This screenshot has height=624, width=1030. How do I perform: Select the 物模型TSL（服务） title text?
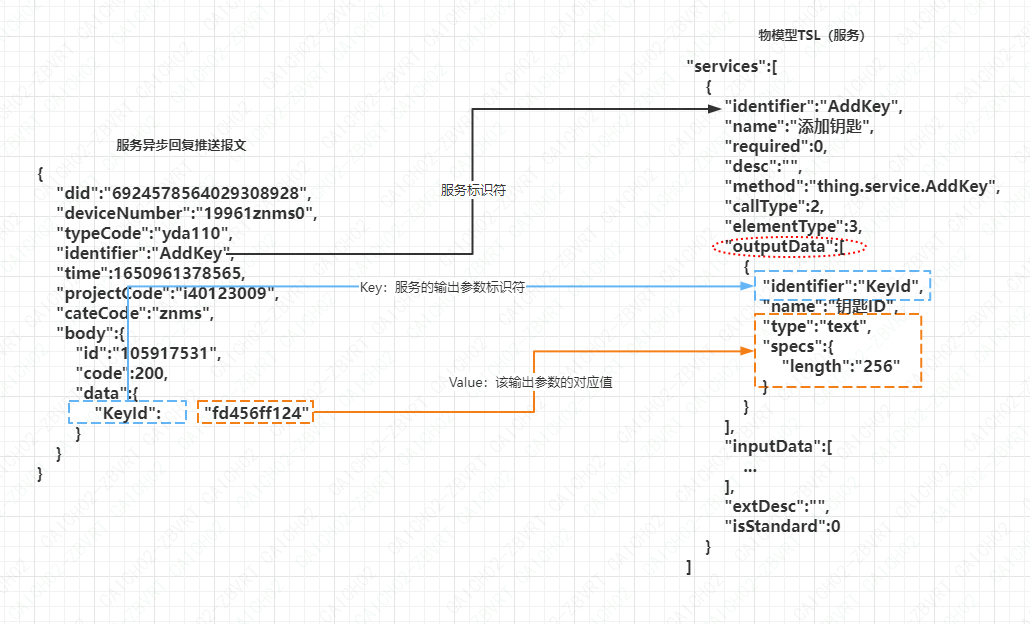[812, 35]
